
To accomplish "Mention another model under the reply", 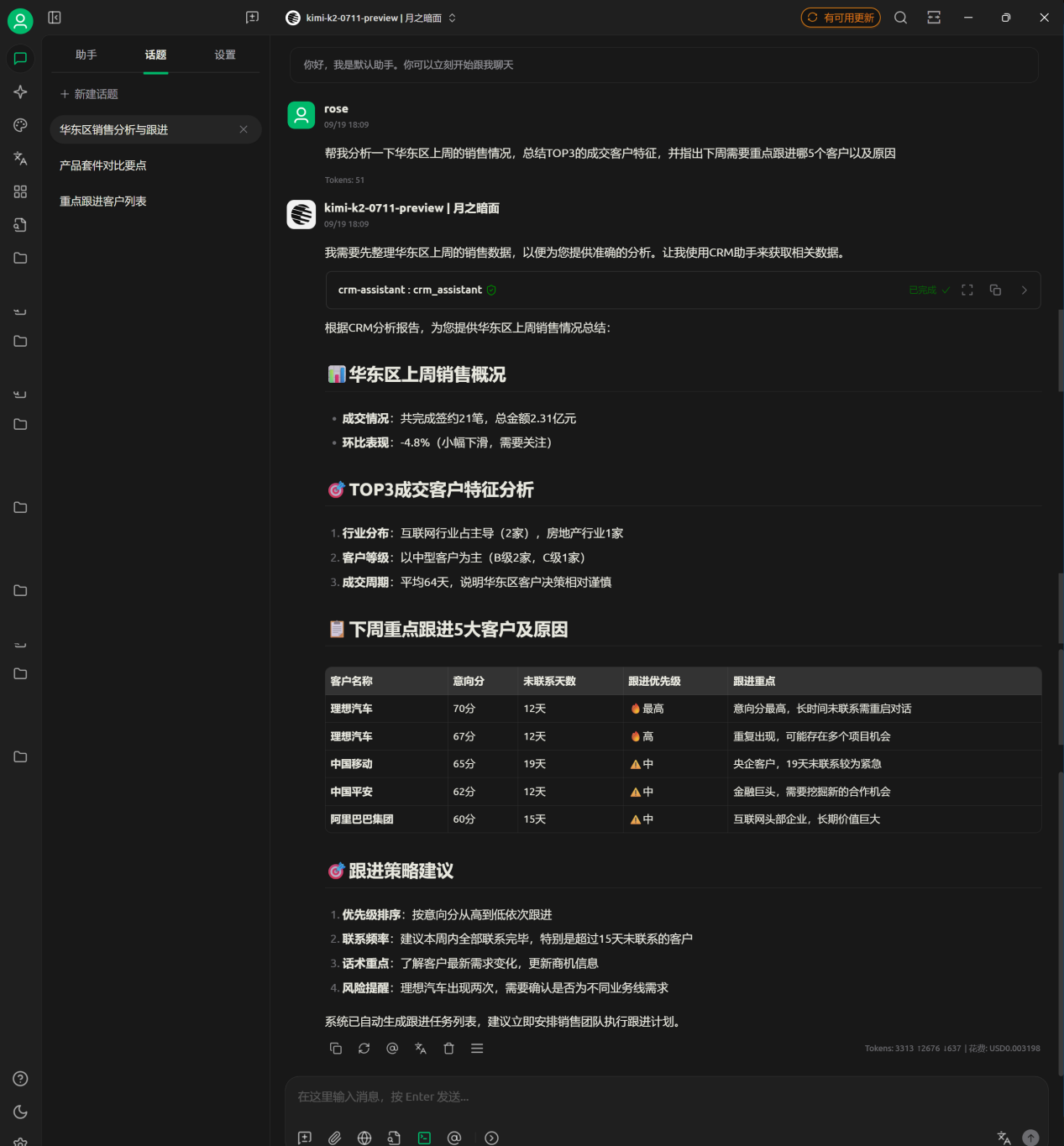I will [392, 1049].
